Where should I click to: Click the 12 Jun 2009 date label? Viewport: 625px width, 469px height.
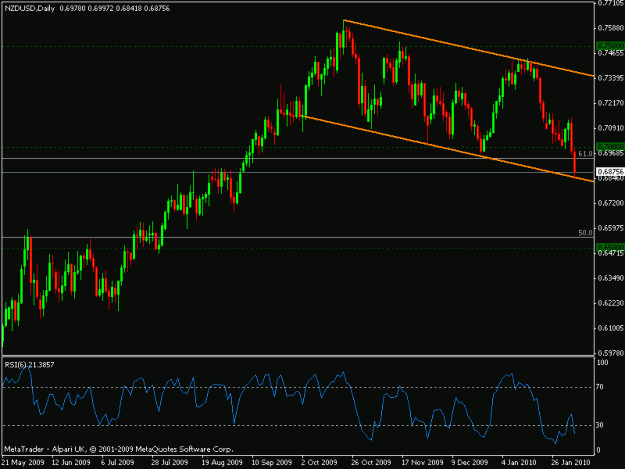point(71,463)
